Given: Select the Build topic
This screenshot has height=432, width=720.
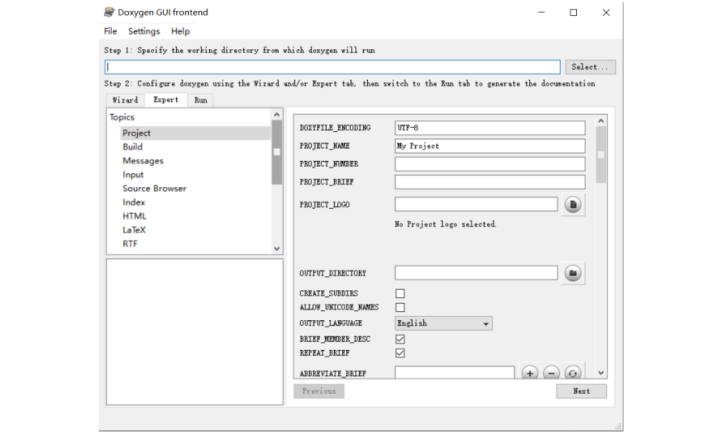Looking at the screenshot, I should [132, 147].
